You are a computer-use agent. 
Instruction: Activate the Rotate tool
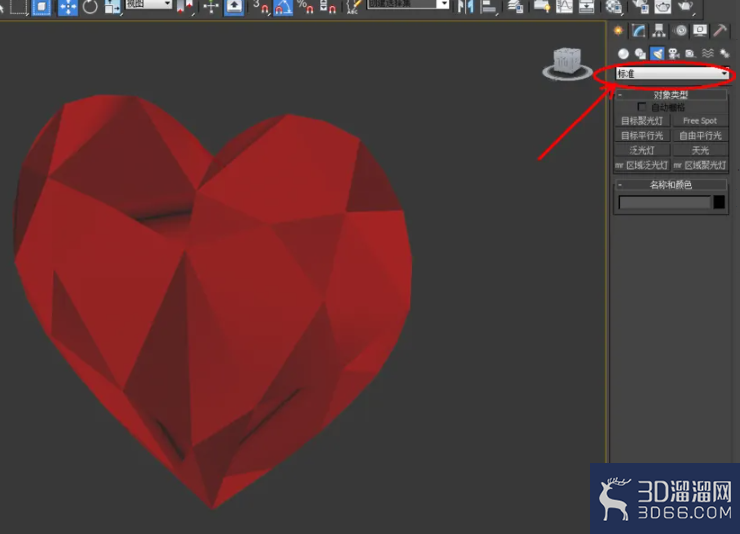pyautogui.click(x=90, y=7)
